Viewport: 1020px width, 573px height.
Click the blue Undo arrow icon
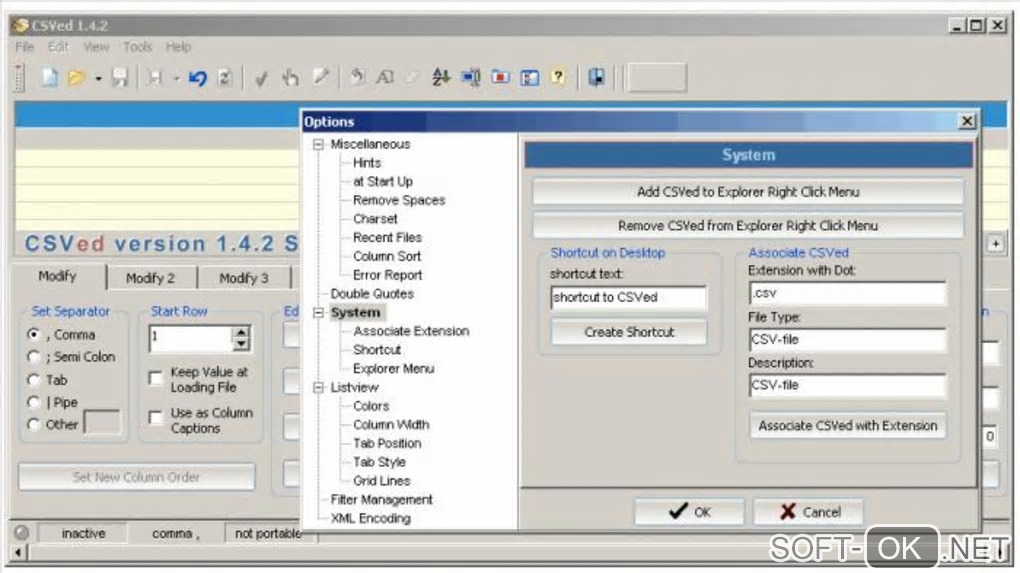198,78
